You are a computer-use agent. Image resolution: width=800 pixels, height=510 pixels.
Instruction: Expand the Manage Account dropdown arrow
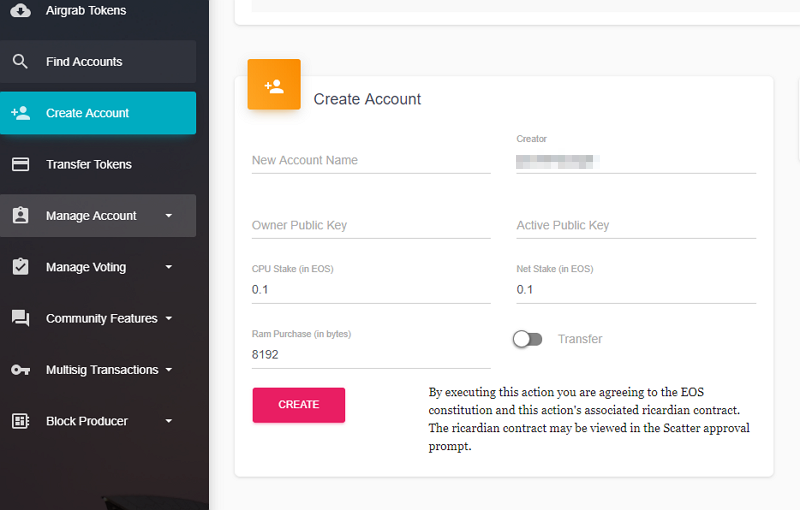[168, 216]
